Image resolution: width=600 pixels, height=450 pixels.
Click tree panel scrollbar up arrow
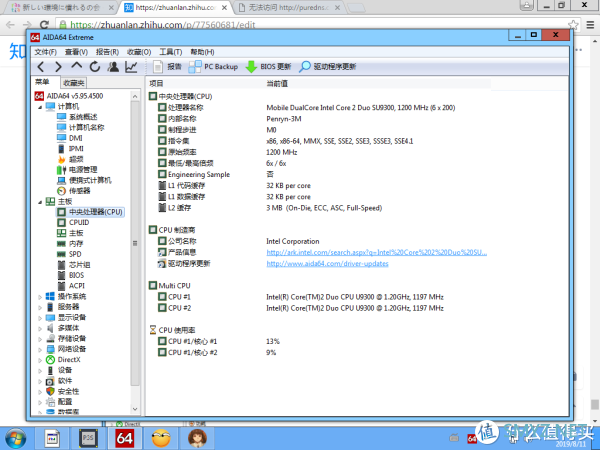(135, 96)
